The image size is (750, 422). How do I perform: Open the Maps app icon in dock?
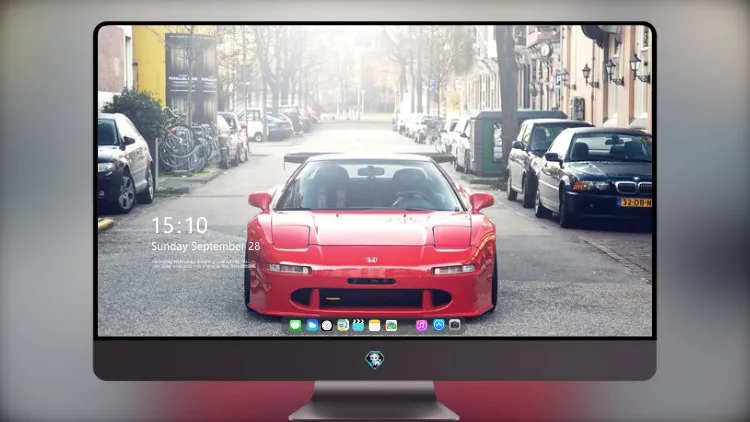[x=343, y=325]
